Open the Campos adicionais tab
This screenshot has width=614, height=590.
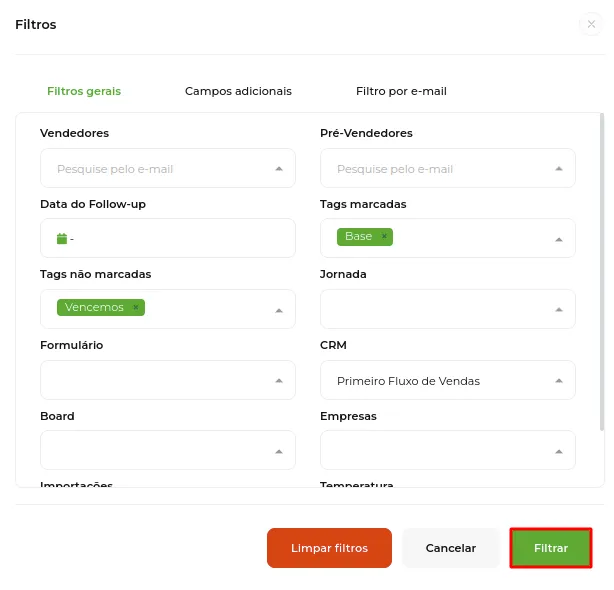click(x=238, y=91)
